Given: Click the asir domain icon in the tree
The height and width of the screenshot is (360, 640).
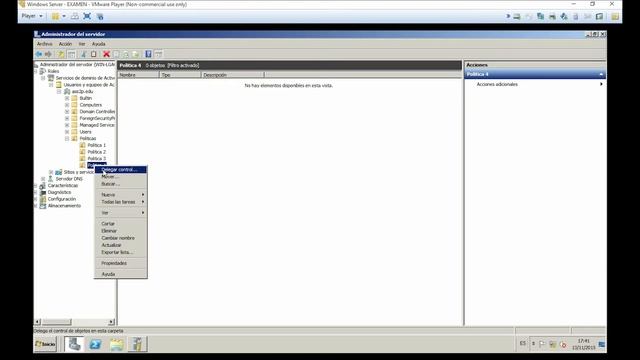Looking at the screenshot, I should tap(67, 91).
